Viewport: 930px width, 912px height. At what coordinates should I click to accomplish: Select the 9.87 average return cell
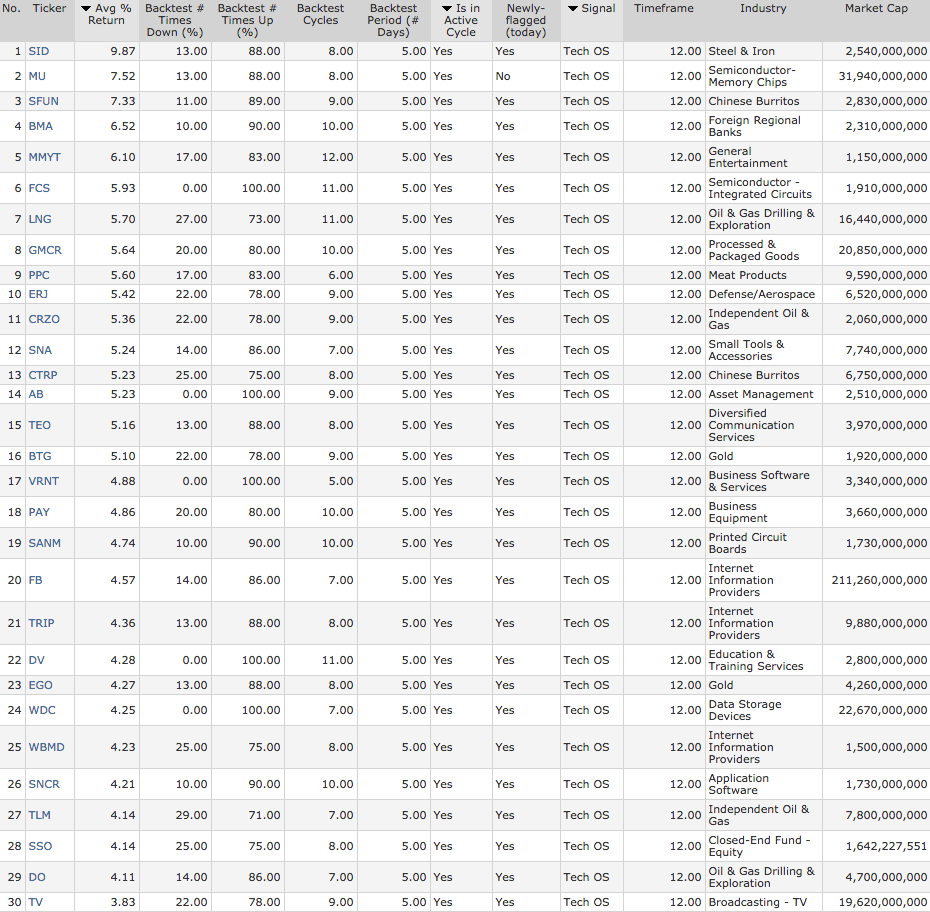pyautogui.click(x=107, y=51)
